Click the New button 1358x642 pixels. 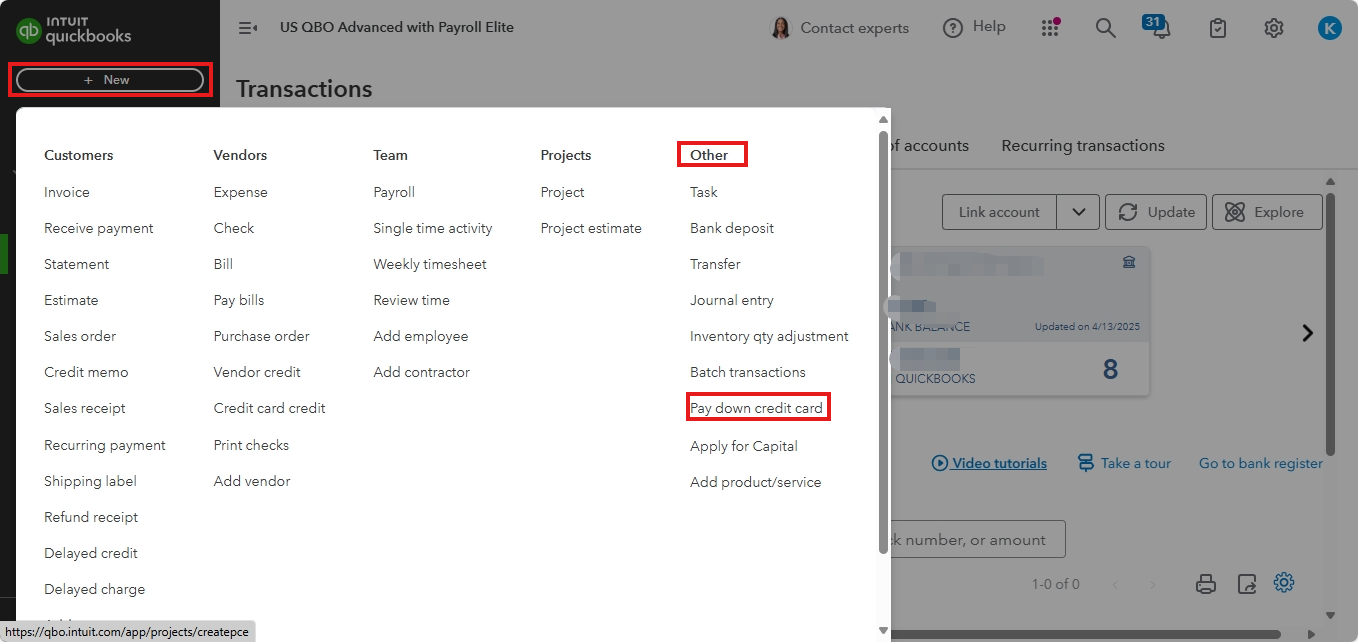click(x=110, y=80)
